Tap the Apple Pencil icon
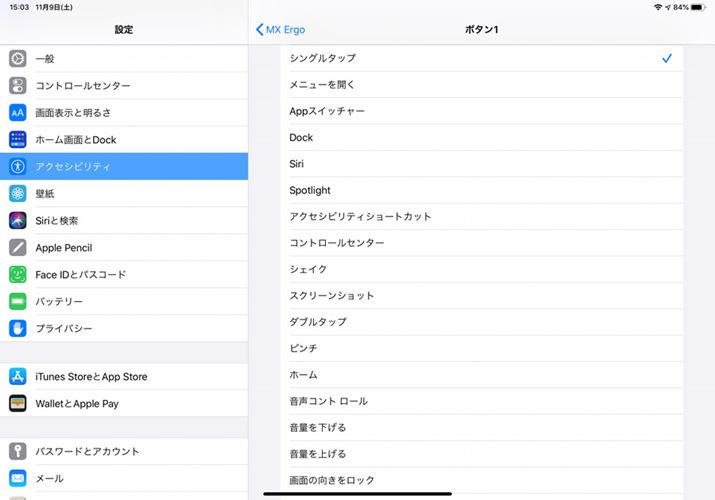 (x=18, y=248)
